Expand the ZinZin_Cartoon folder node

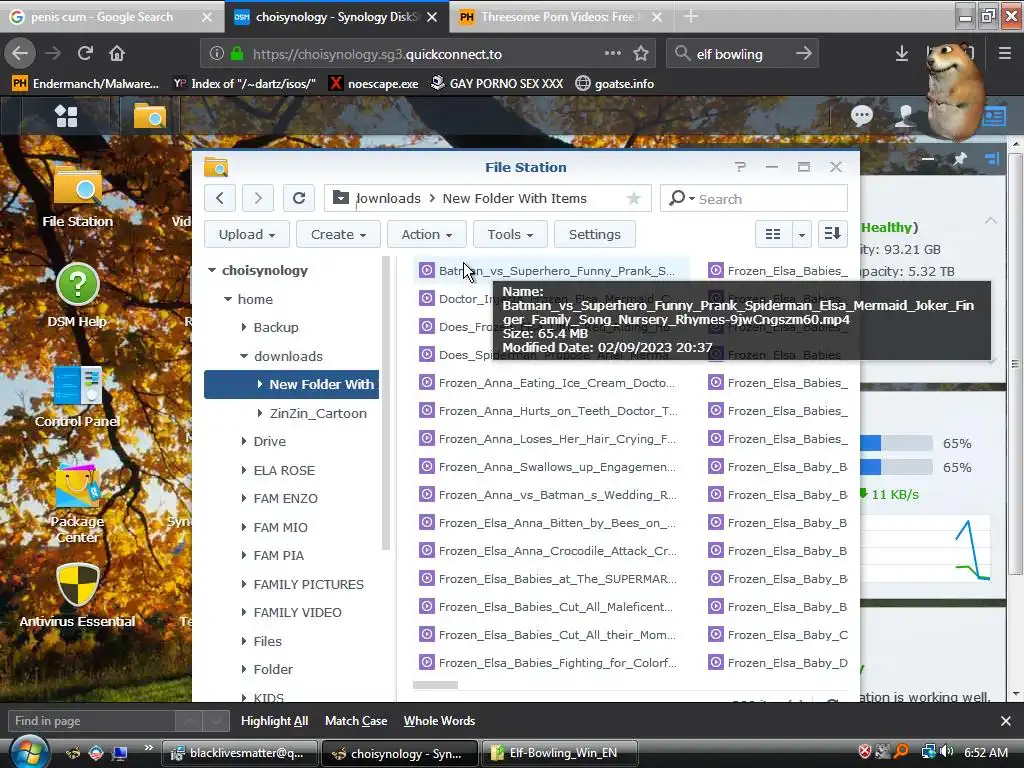pyautogui.click(x=259, y=413)
